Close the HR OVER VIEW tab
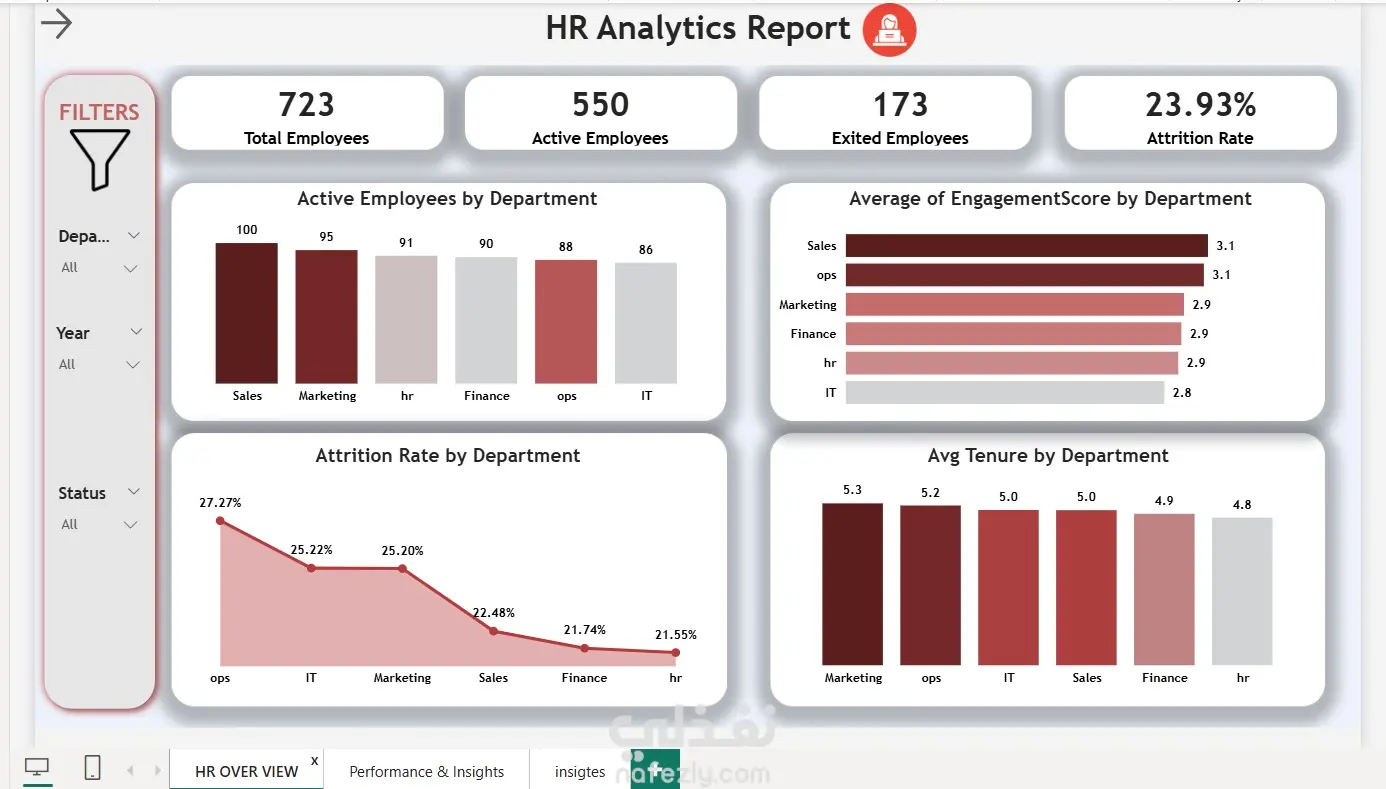This screenshot has width=1386, height=789. click(x=314, y=761)
